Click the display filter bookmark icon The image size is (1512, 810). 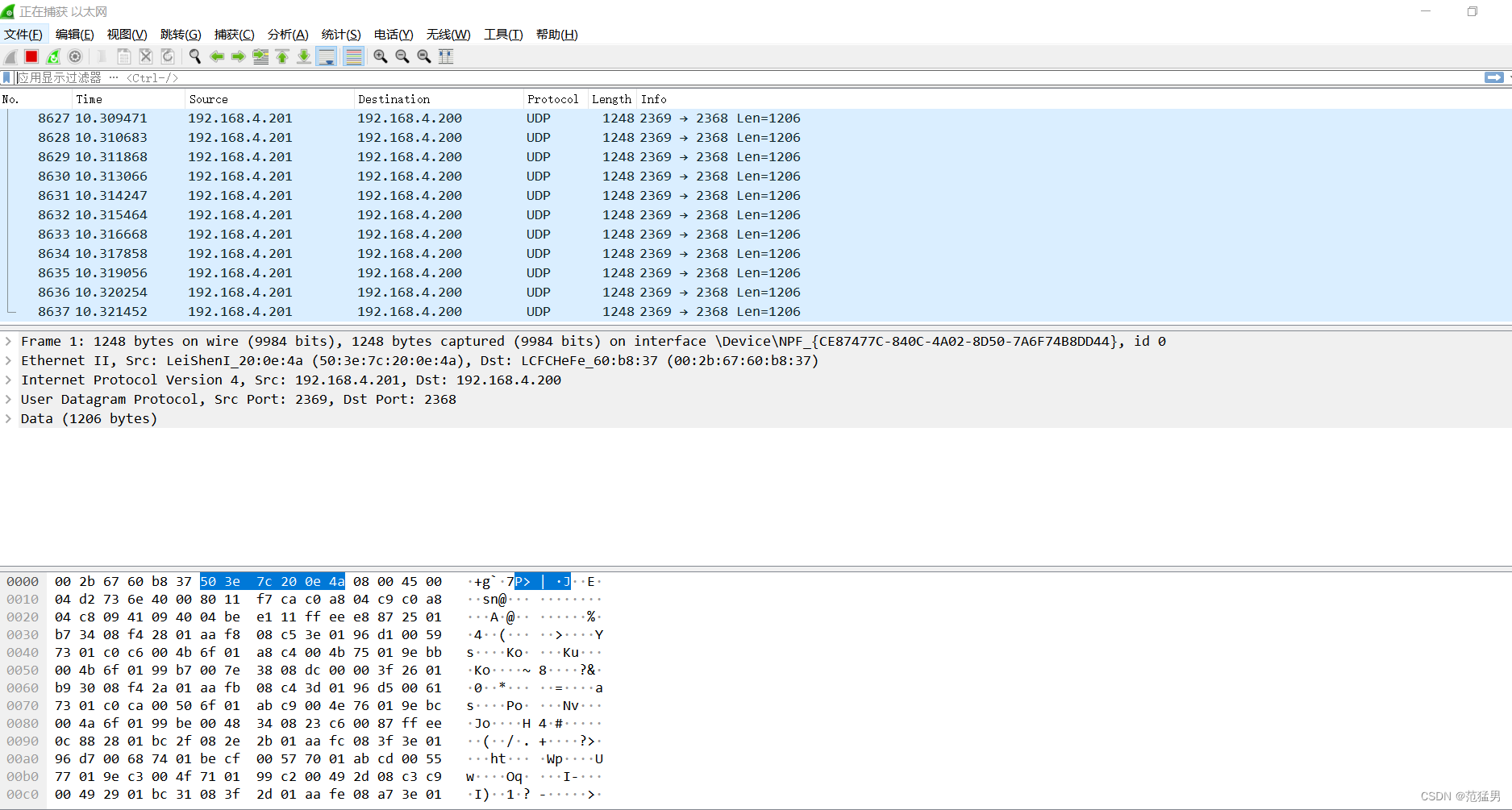tap(7, 77)
